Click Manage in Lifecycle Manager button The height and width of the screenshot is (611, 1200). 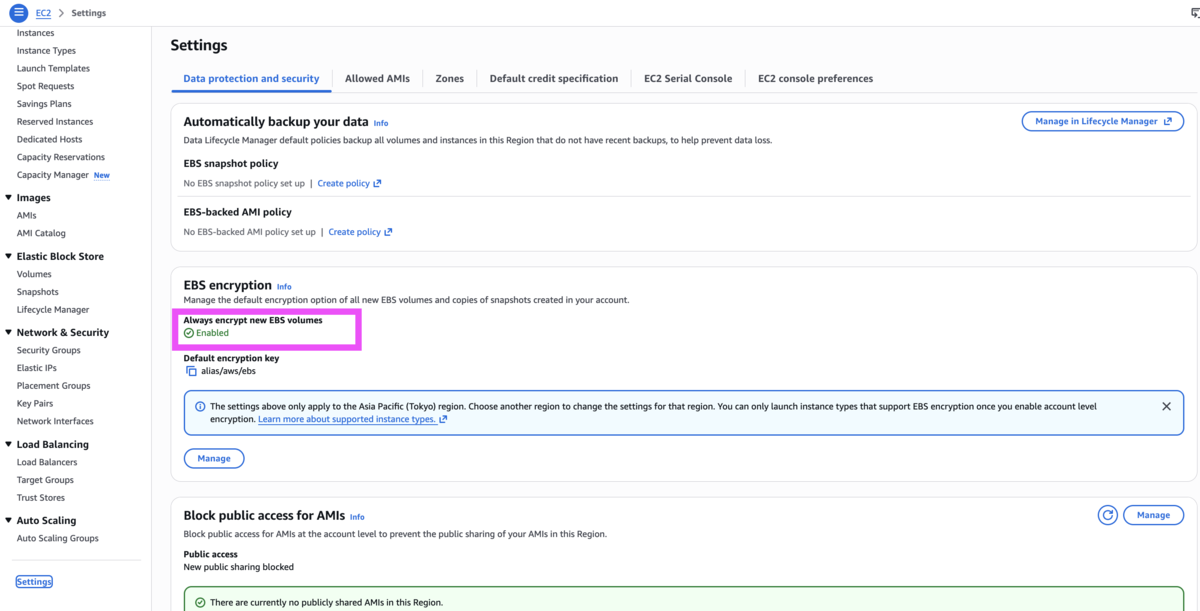pyautogui.click(x=1102, y=121)
